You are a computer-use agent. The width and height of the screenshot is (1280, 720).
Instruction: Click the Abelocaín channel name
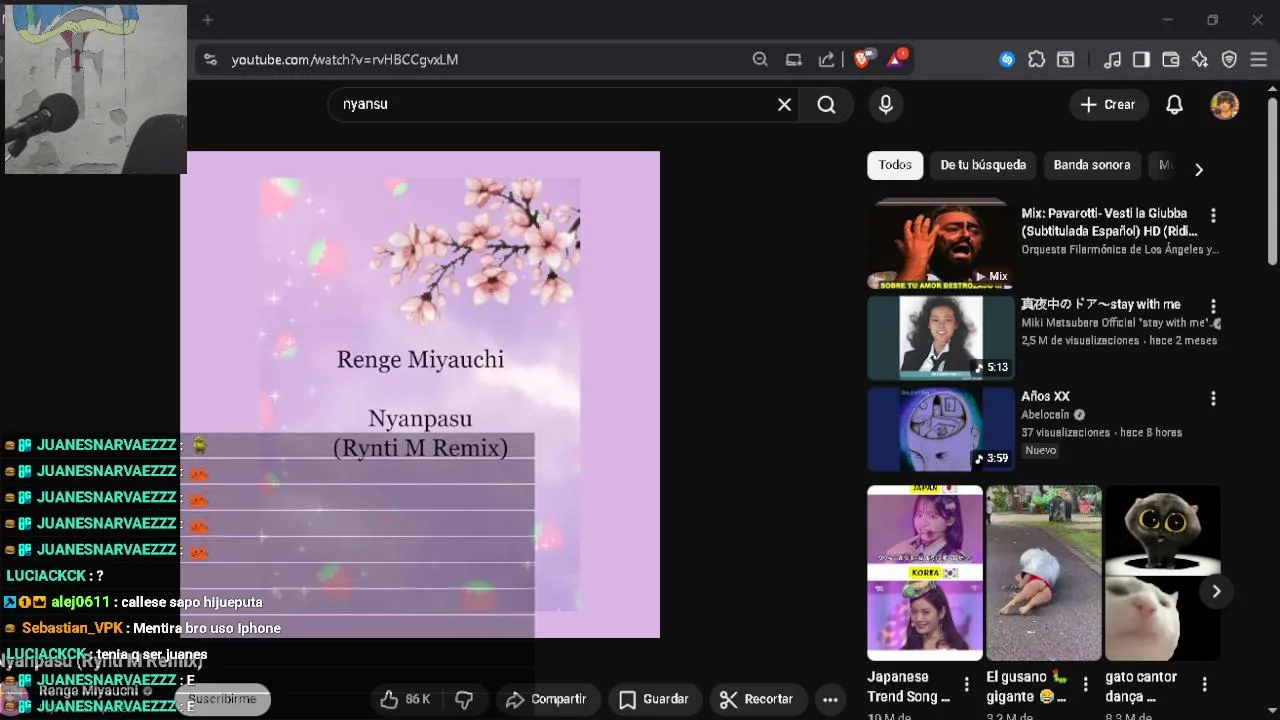coord(1045,415)
